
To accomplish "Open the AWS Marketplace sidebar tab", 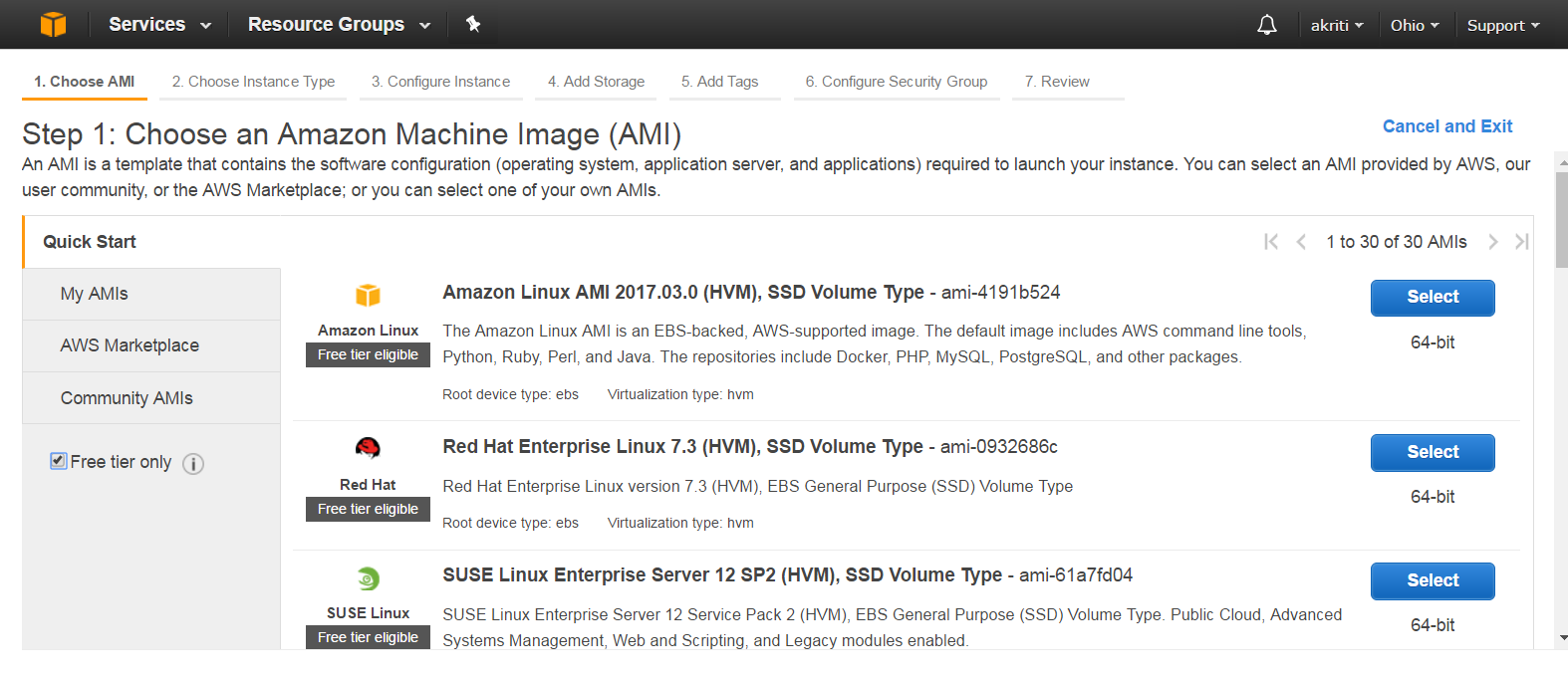I will [x=130, y=345].
